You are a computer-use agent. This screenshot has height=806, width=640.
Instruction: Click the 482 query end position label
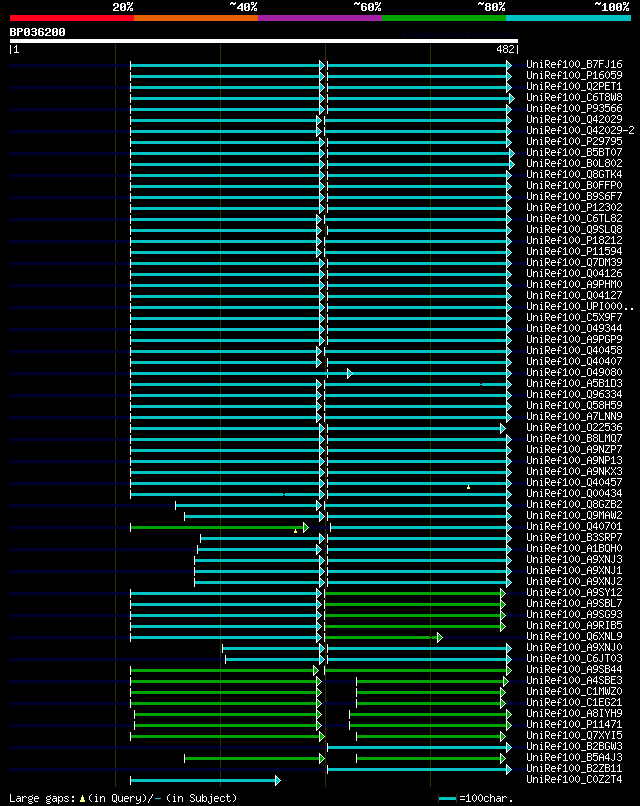point(507,49)
